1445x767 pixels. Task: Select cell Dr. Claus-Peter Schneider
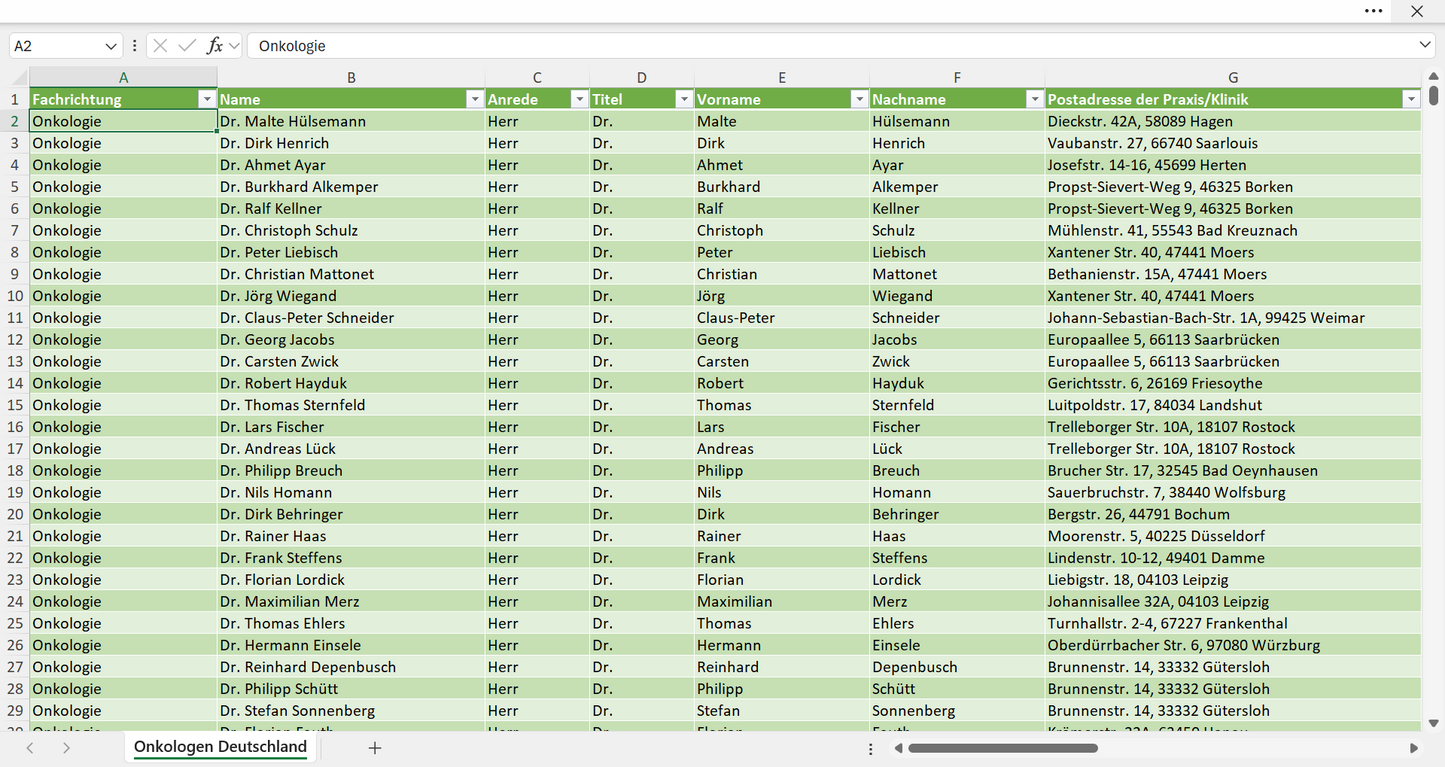(x=351, y=318)
